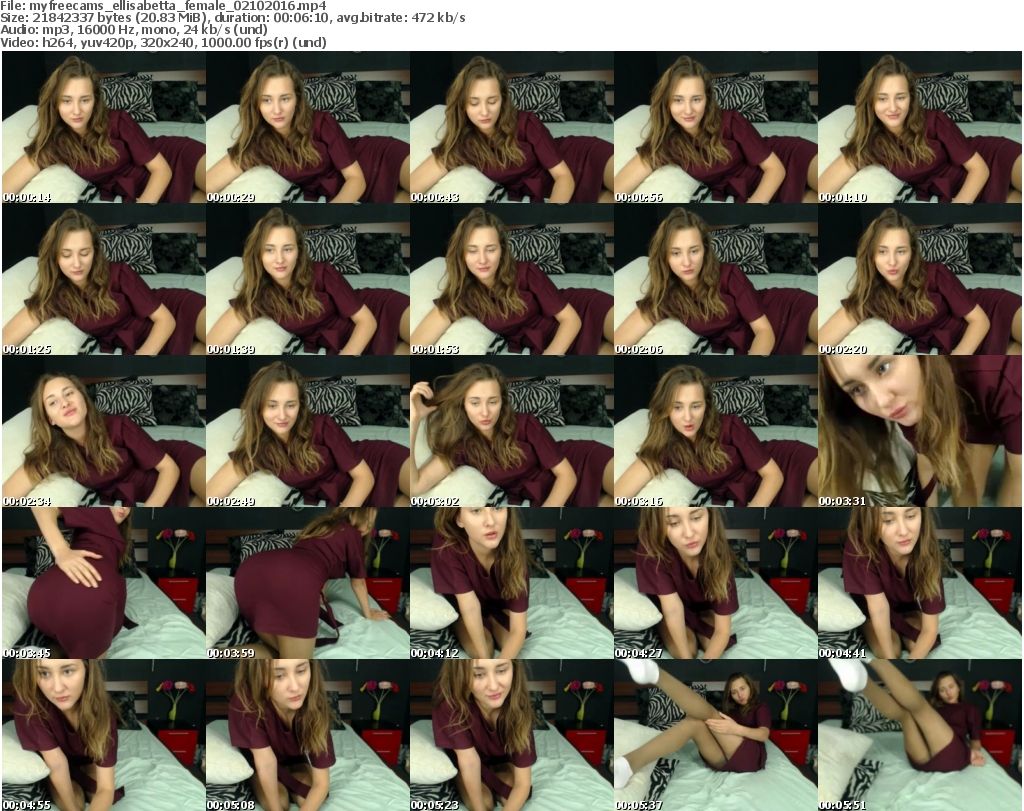Select the frame at 00:00:29

(x=308, y=128)
